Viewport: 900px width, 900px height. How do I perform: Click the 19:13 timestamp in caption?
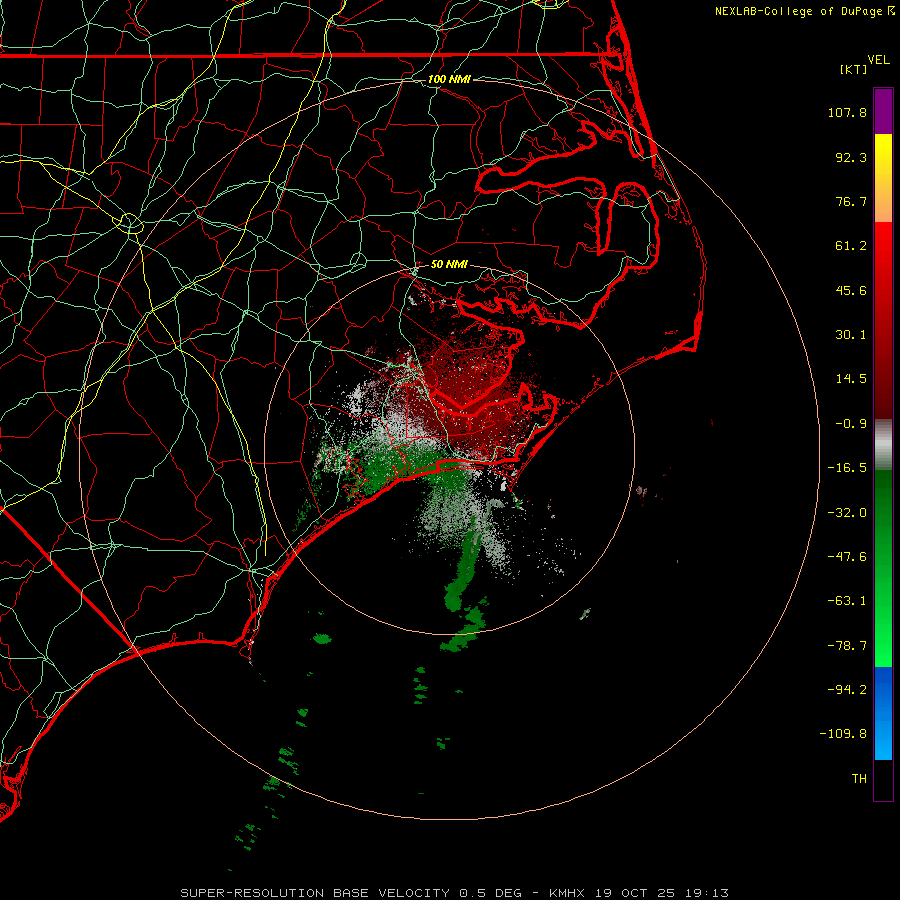click(709, 893)
